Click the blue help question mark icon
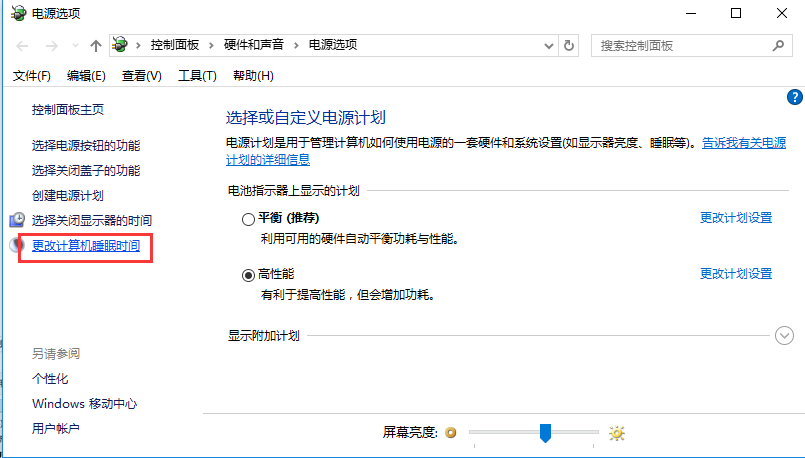 (x=795, y=97)
